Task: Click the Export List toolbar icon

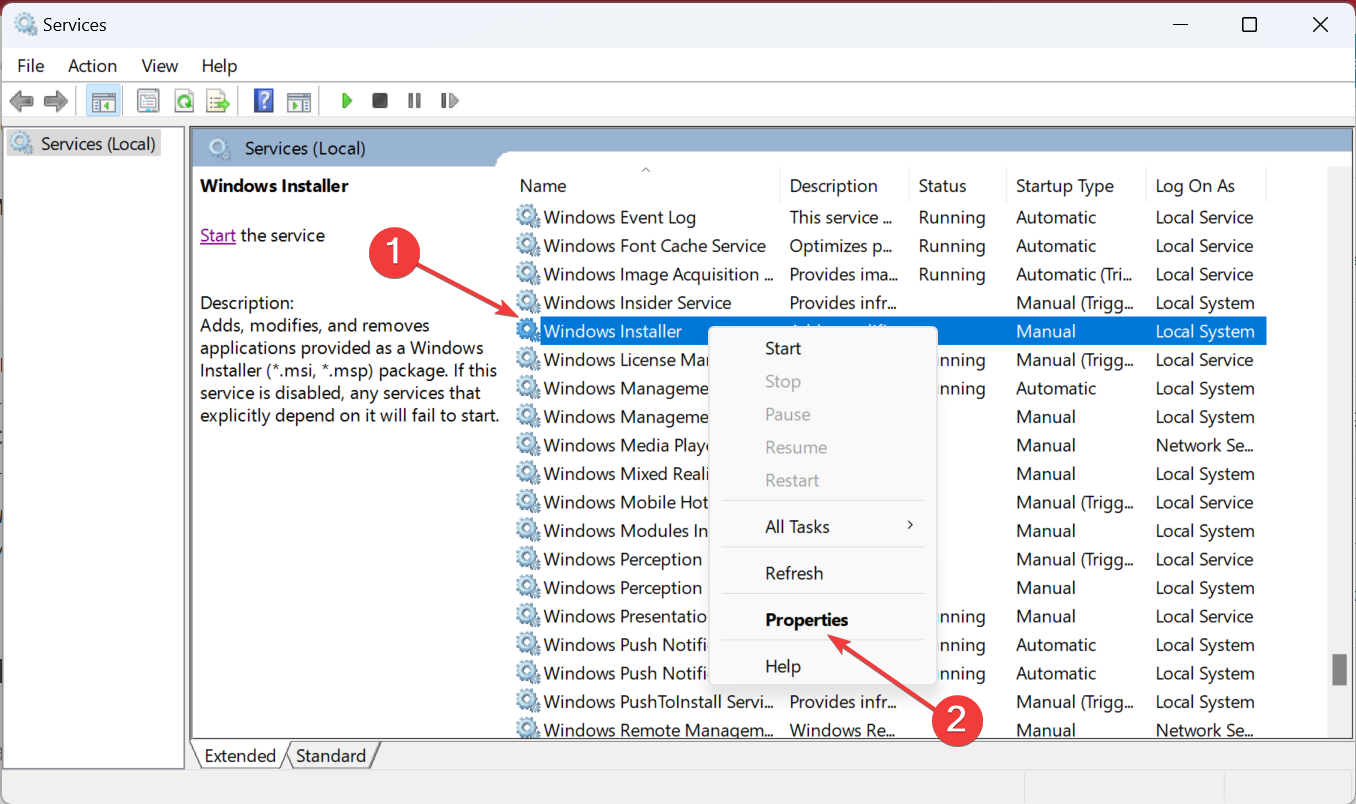Action: click(218, 101)
